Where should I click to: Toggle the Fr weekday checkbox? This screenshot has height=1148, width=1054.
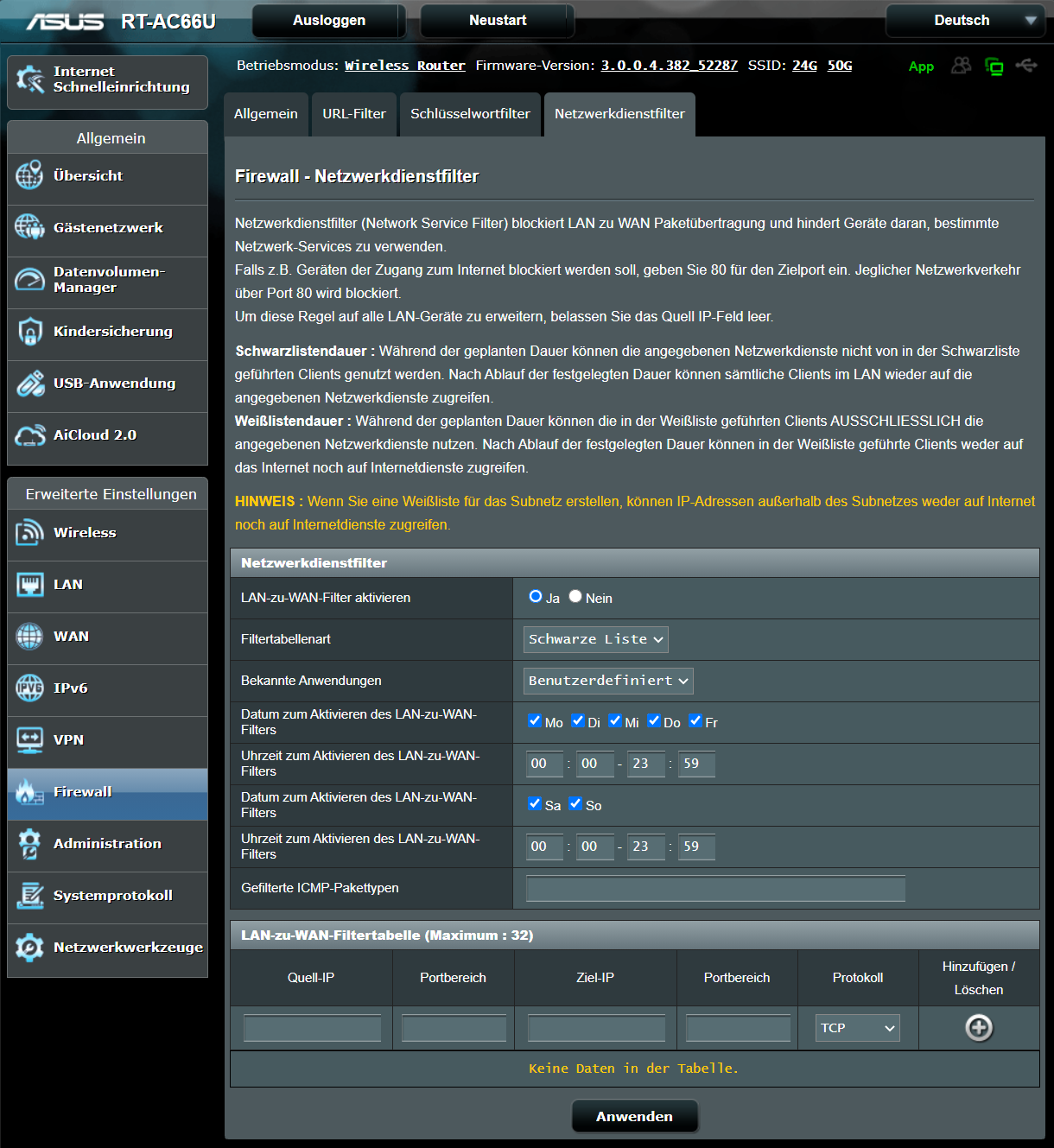point(695,720)
